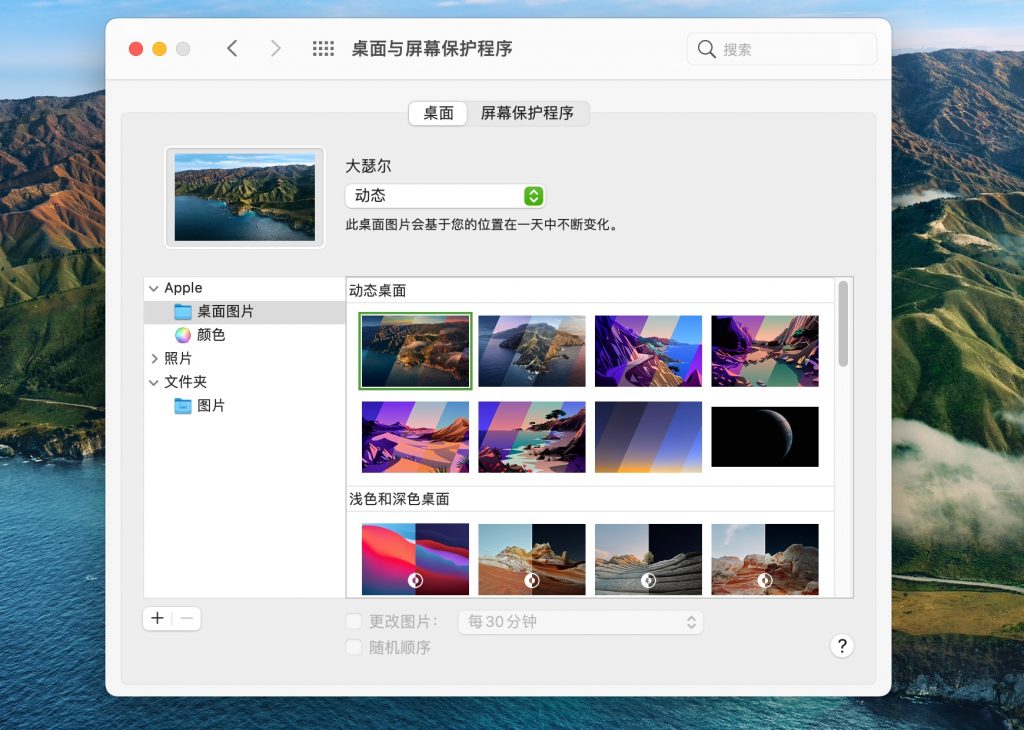Select the Big Sur dynamic wallpaper thumbnail

click(415, 351)
